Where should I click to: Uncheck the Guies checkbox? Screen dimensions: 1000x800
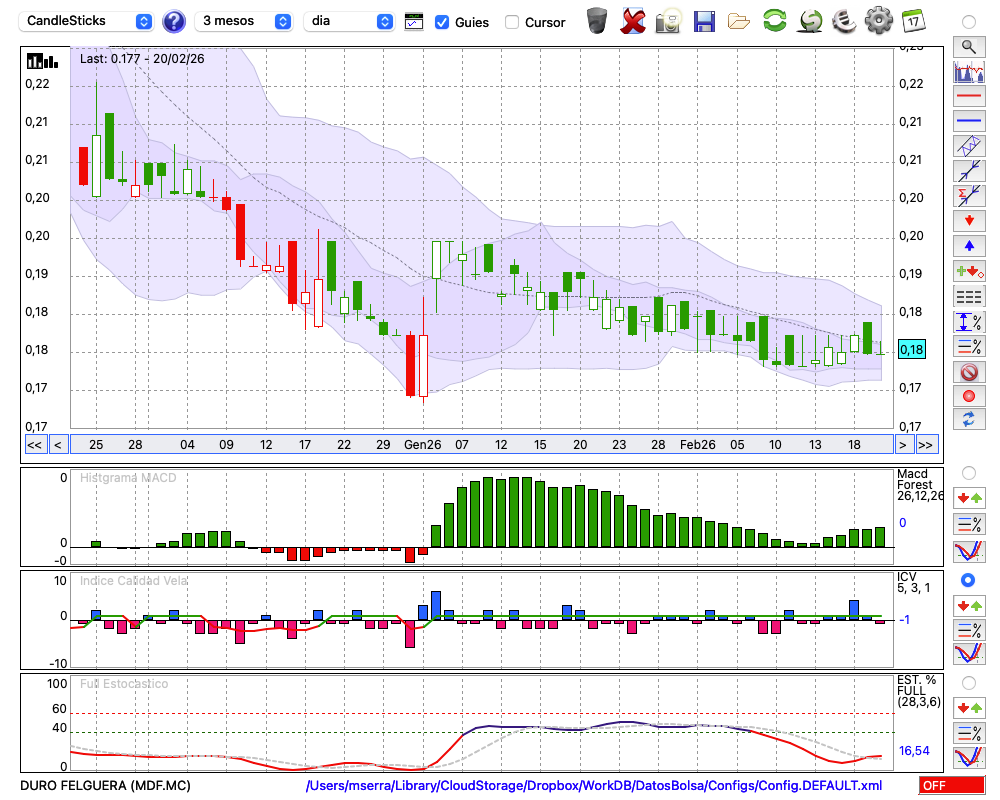[442, 22]
